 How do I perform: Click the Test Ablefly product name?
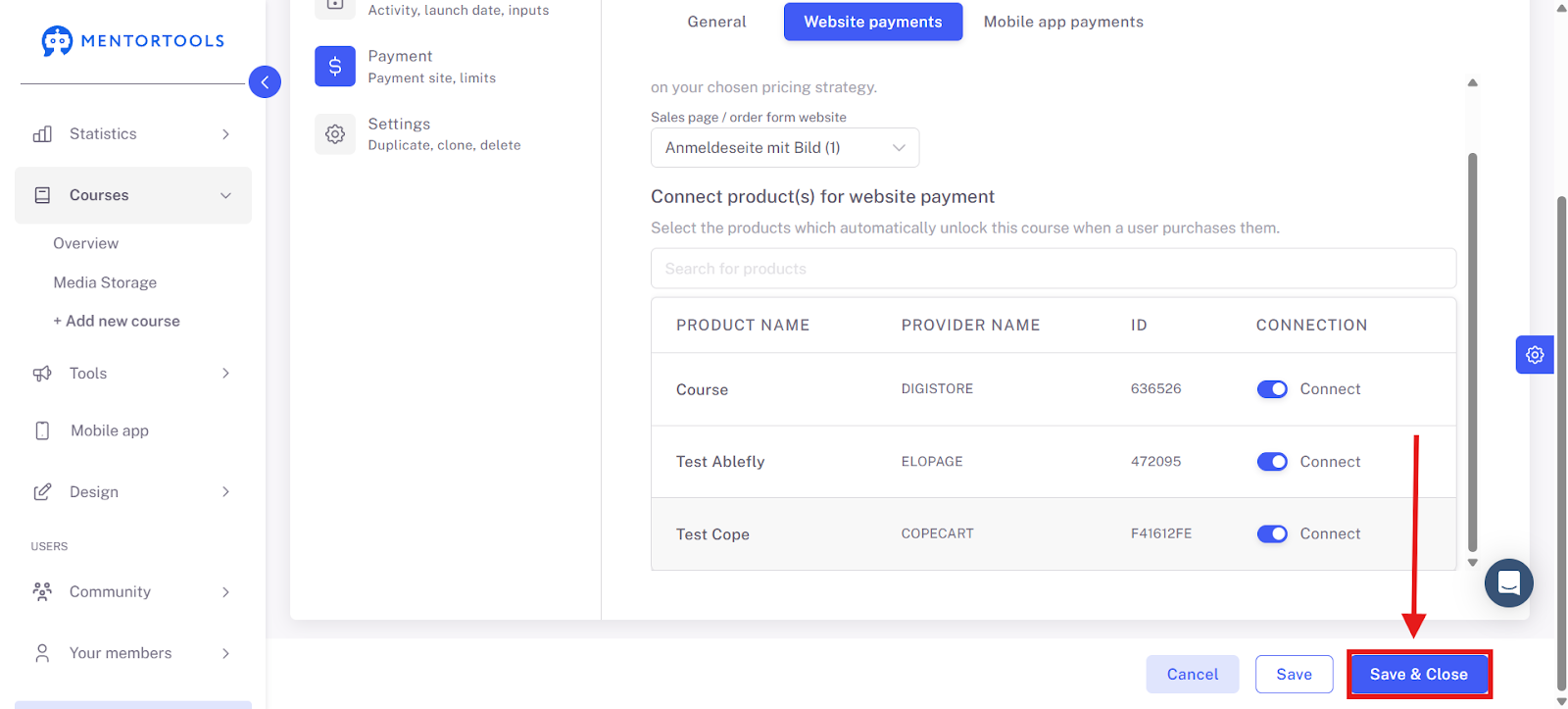coord(720,462)
